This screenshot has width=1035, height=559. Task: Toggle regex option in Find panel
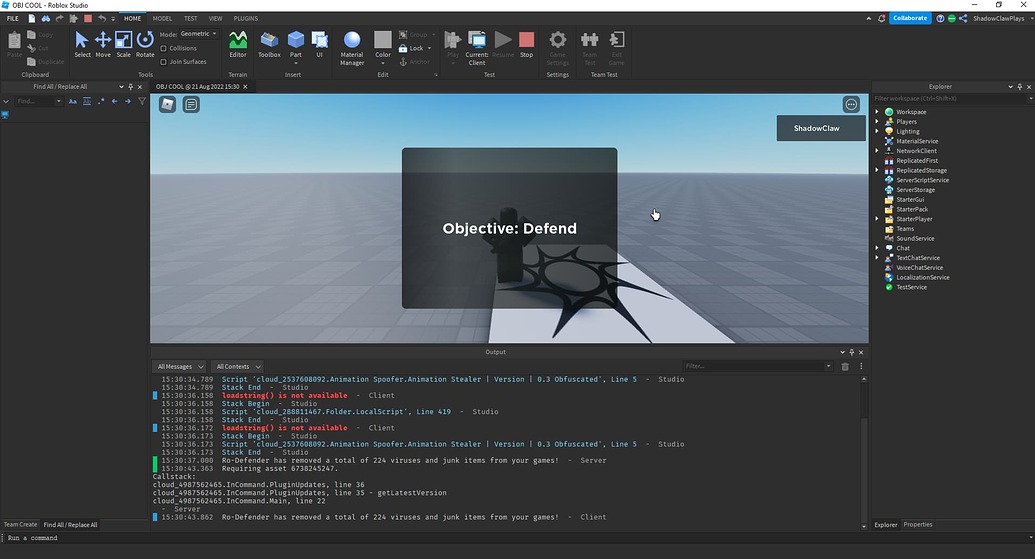tap(100, 102)
